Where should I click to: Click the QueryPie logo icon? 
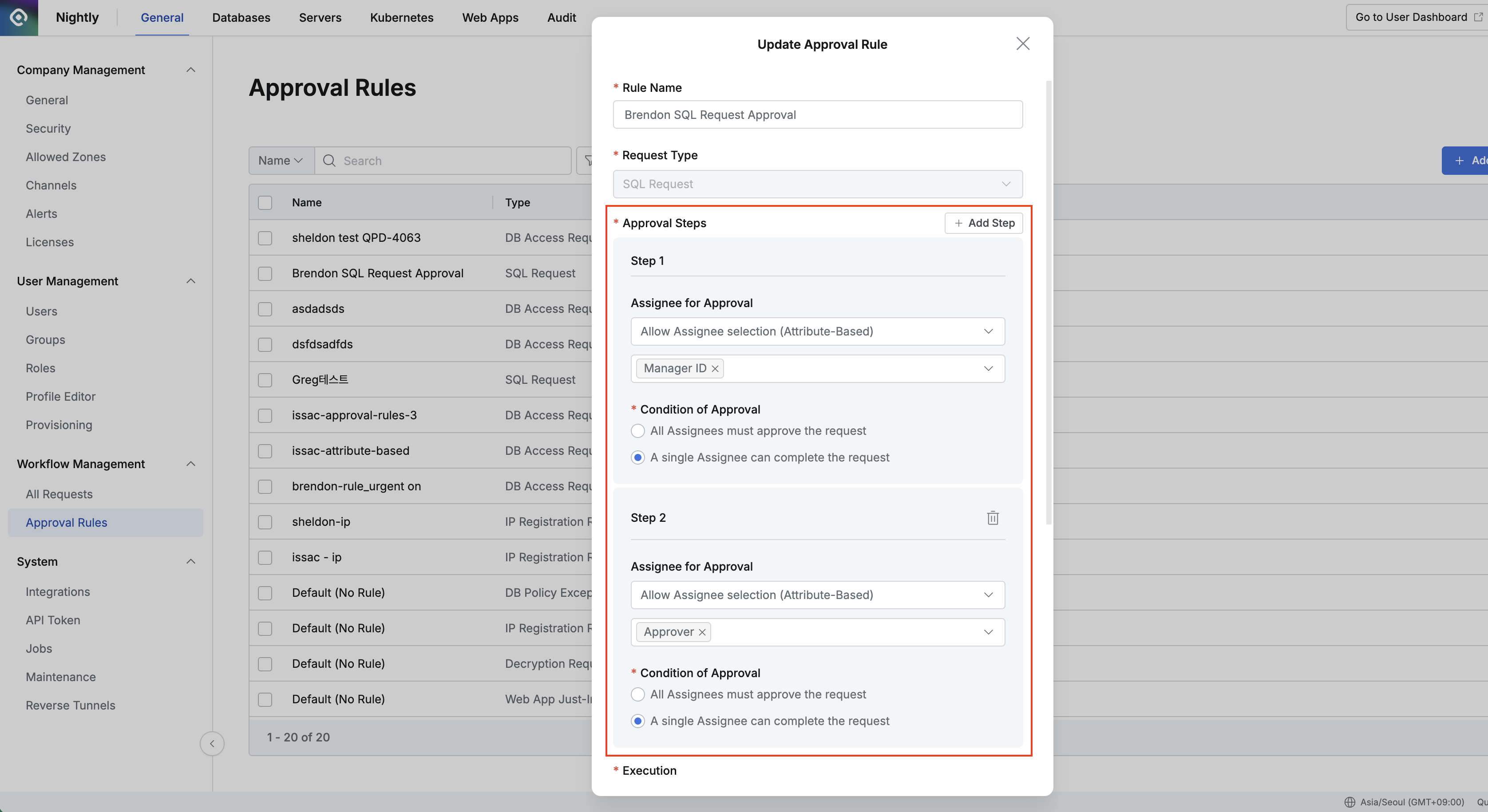click(x=19, y=17)
